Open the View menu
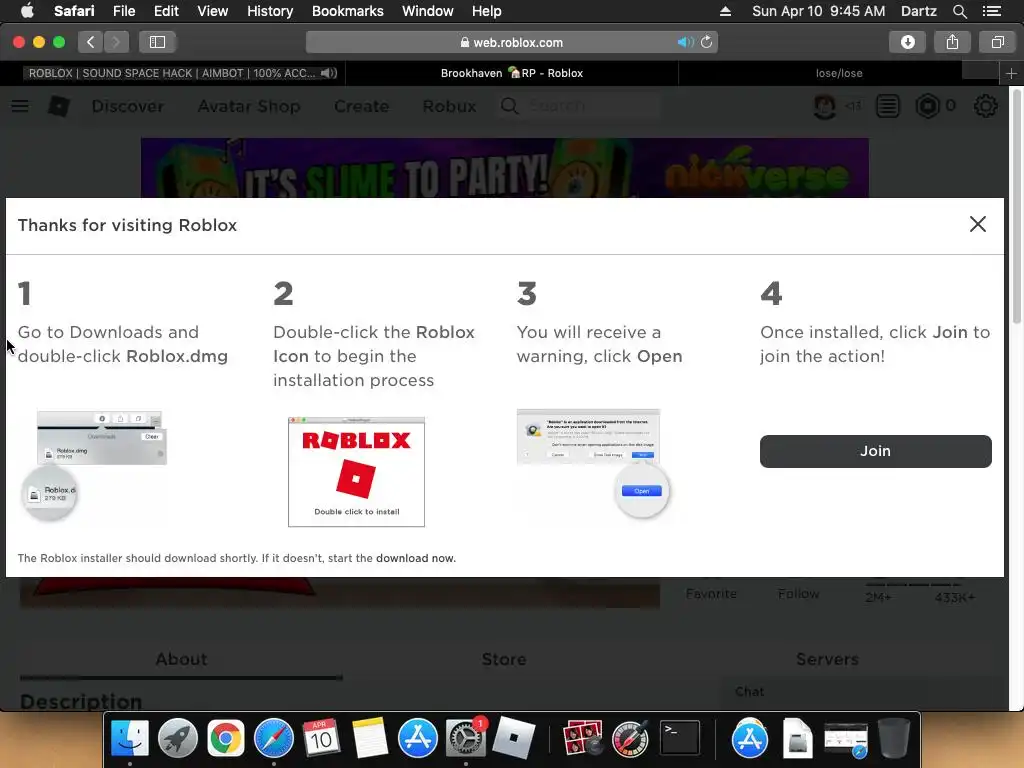The height and width of the screenshot is (768, 1024). click(212, 11)
